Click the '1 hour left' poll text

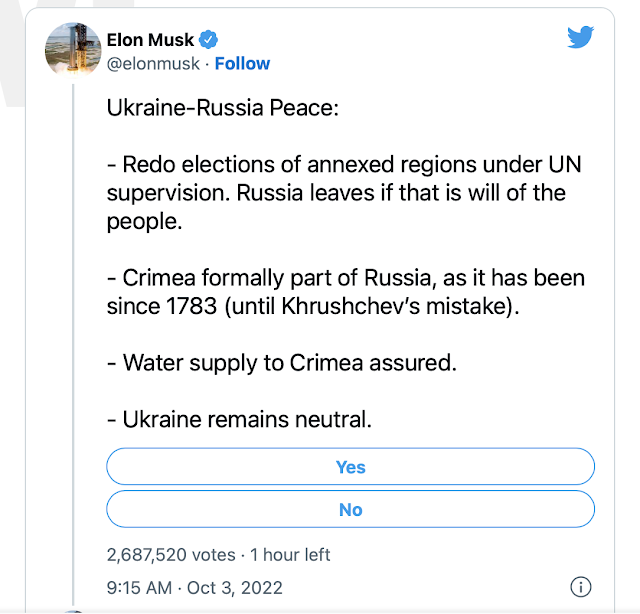(x=290, y=554)
